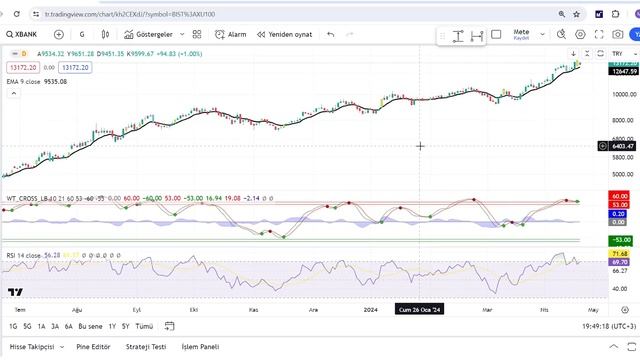
Task: Open the time axis settings icon
Action: [x=624, y=310]
